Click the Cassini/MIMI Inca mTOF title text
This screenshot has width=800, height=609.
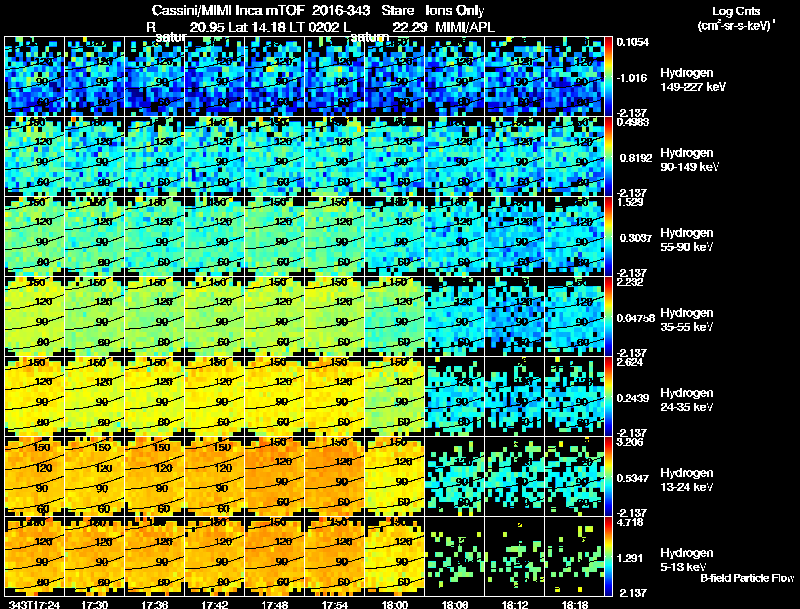point(228,11)
